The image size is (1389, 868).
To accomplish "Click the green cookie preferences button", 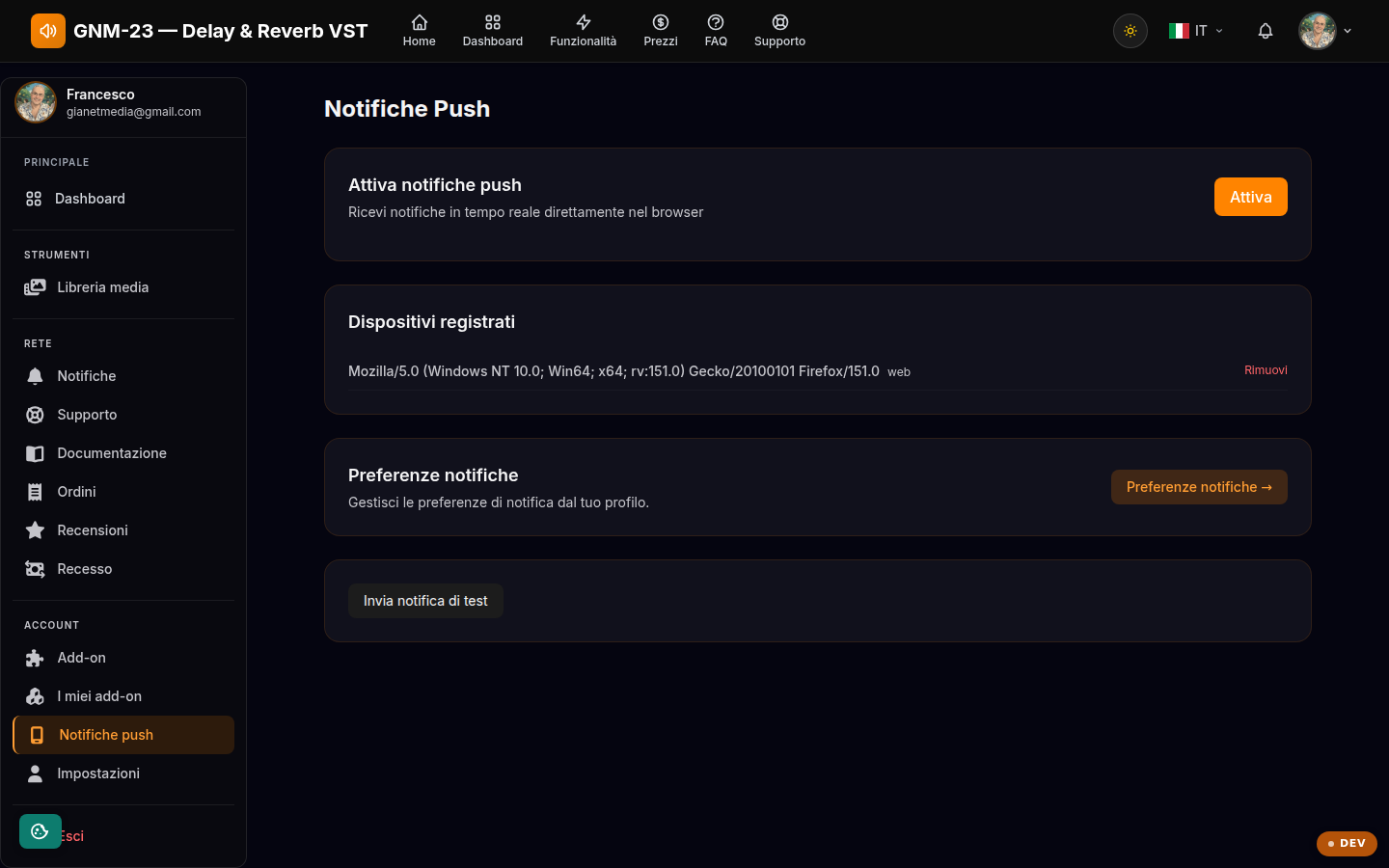I will tap(41, 831).
